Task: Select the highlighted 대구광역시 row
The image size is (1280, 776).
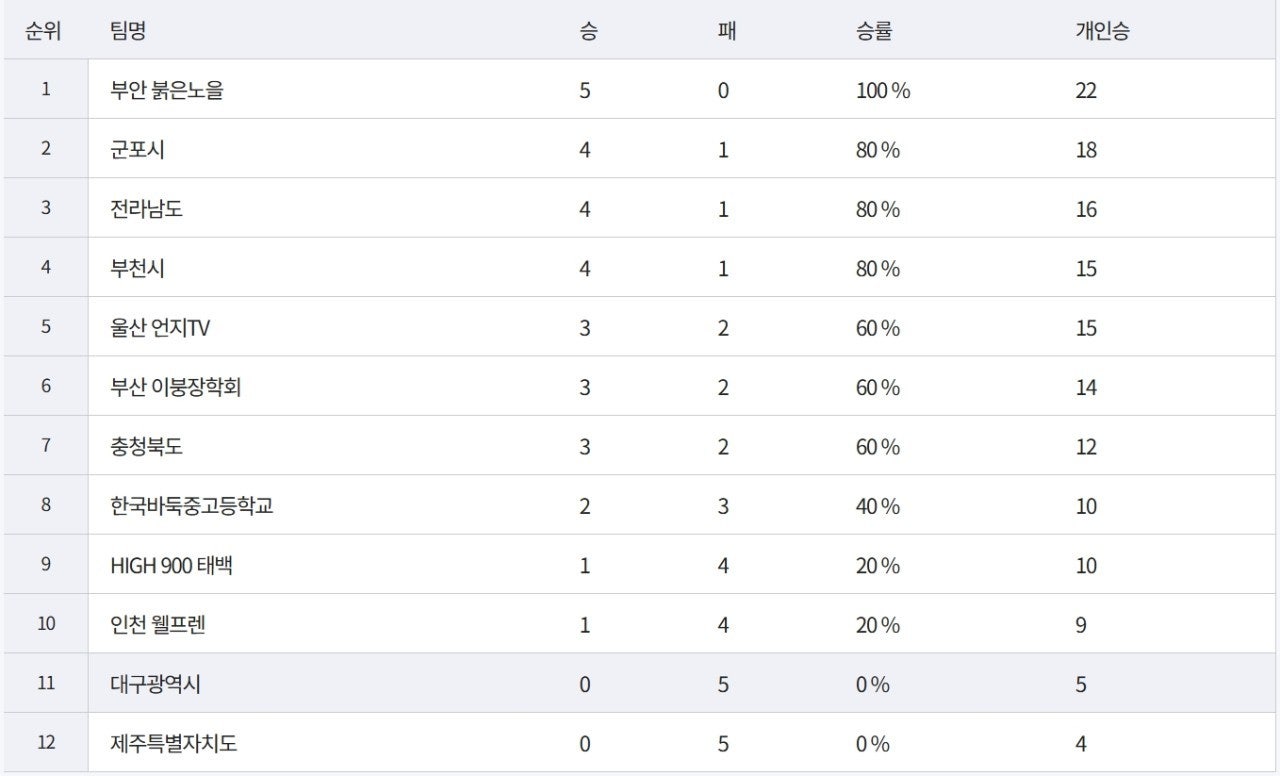Action: (x=156, y=685)
